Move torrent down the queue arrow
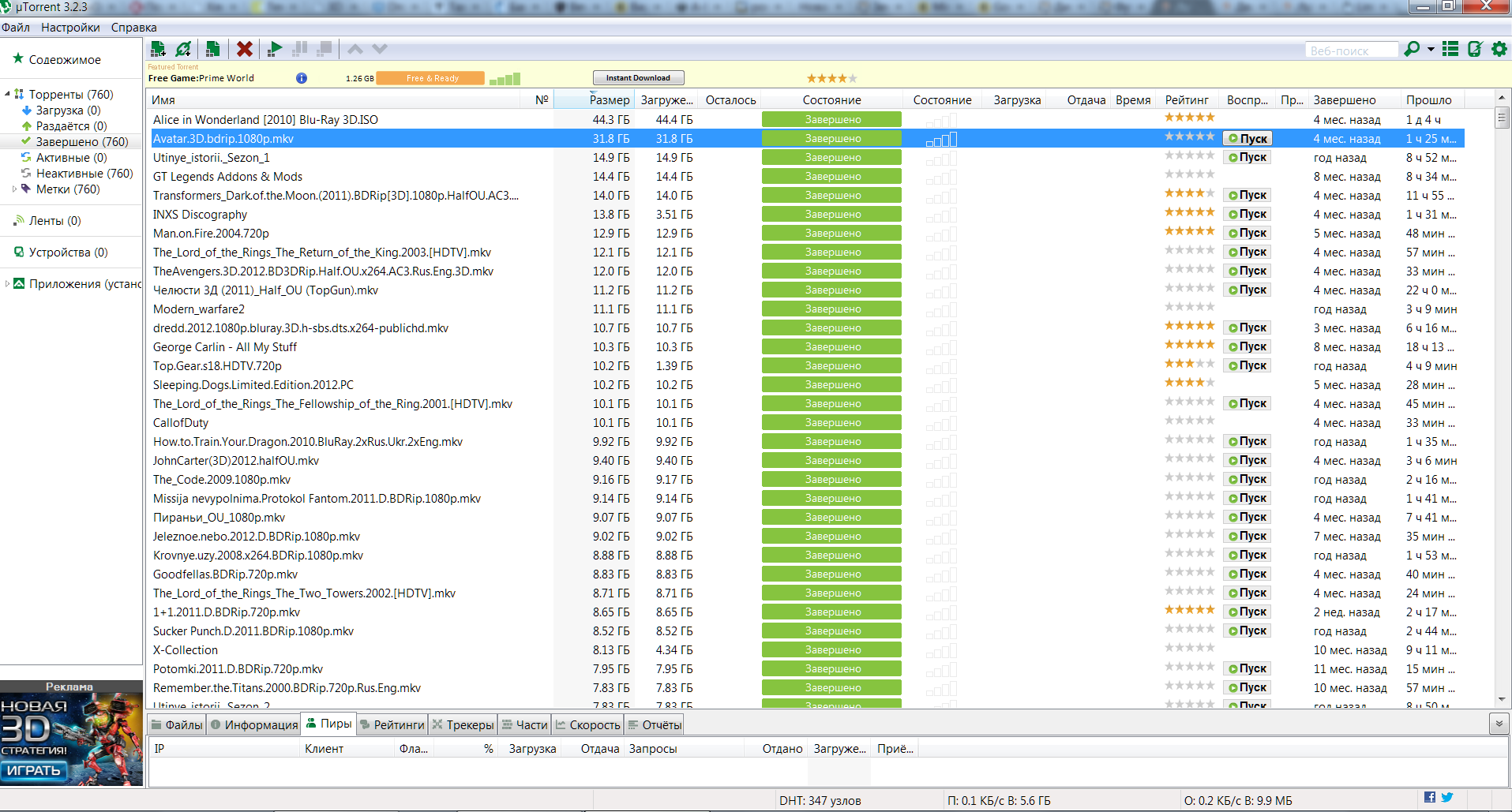Viewport: 1512px width, 812px height. [380, 49]
